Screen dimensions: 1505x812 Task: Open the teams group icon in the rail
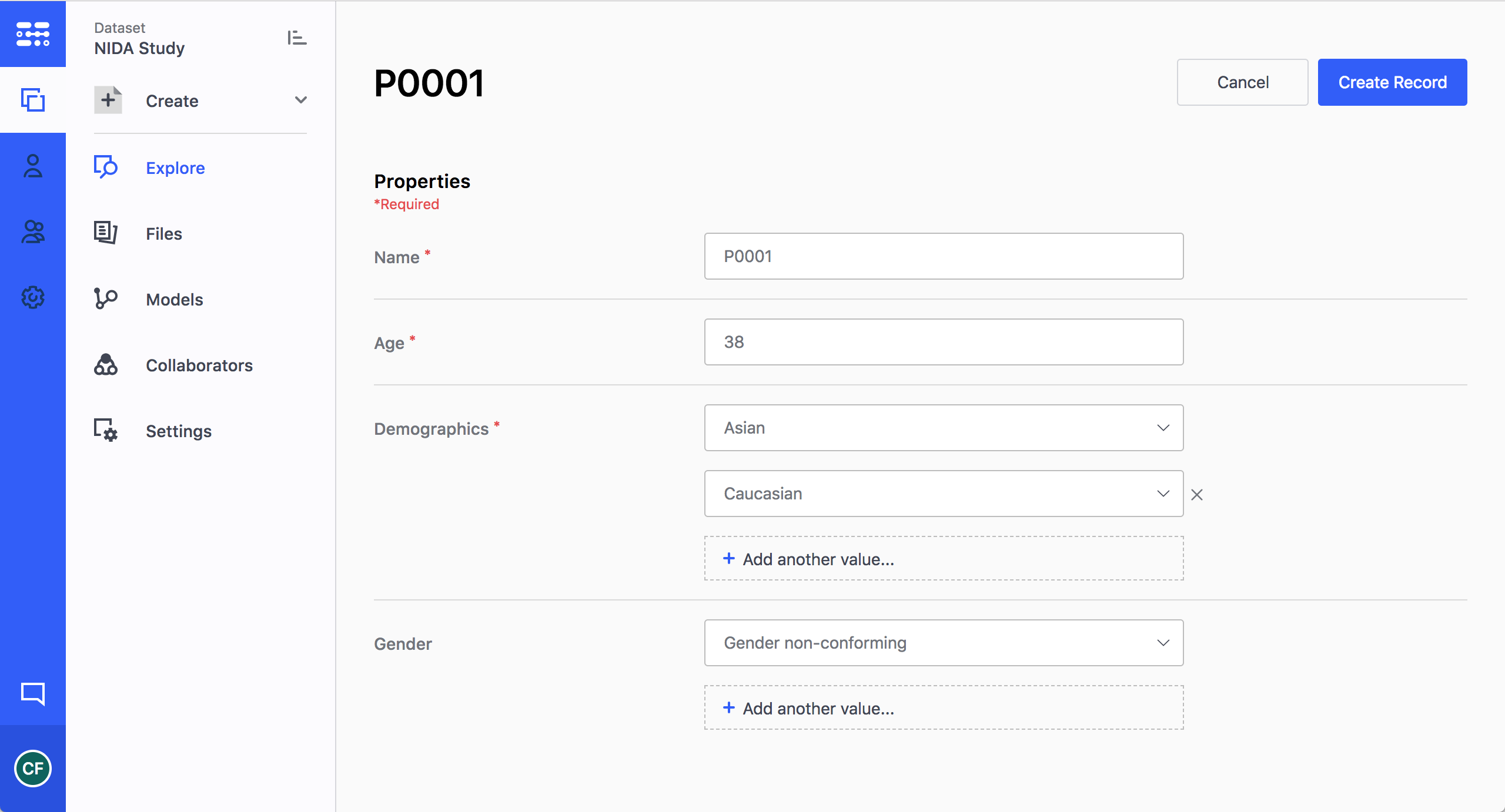tap(33, 232)
